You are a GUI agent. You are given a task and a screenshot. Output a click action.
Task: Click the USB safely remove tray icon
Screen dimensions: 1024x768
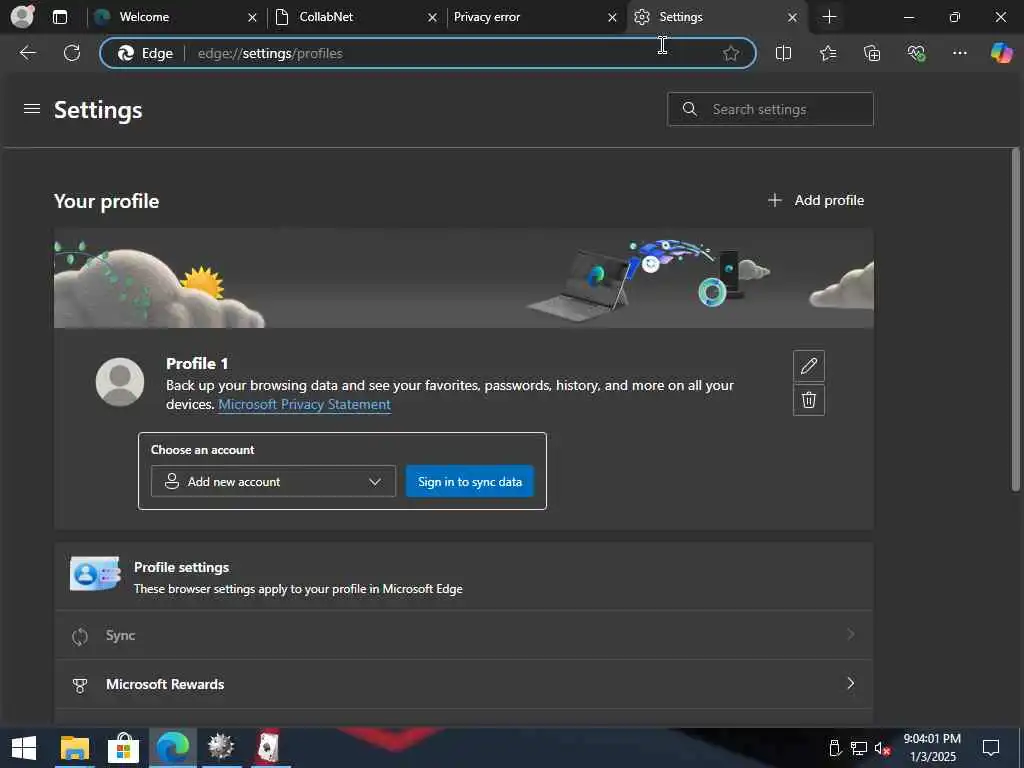[834, 748]
